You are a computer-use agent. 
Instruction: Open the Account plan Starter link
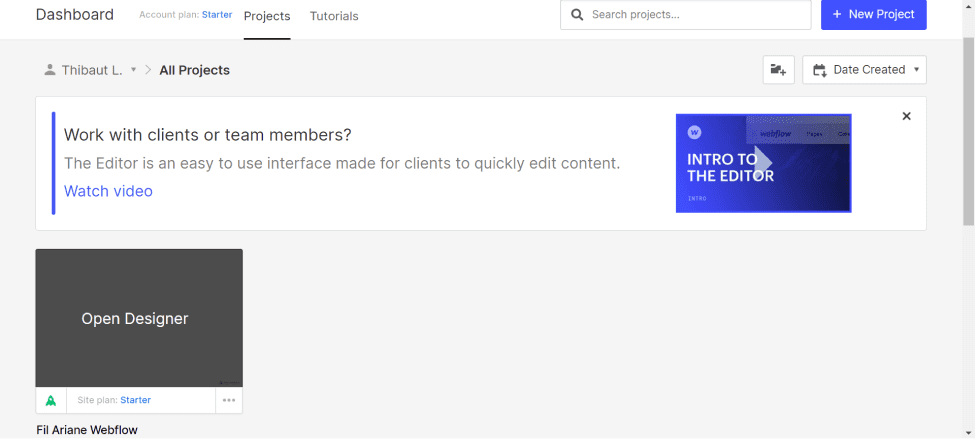pyautogui.click(x=217, y=14)
